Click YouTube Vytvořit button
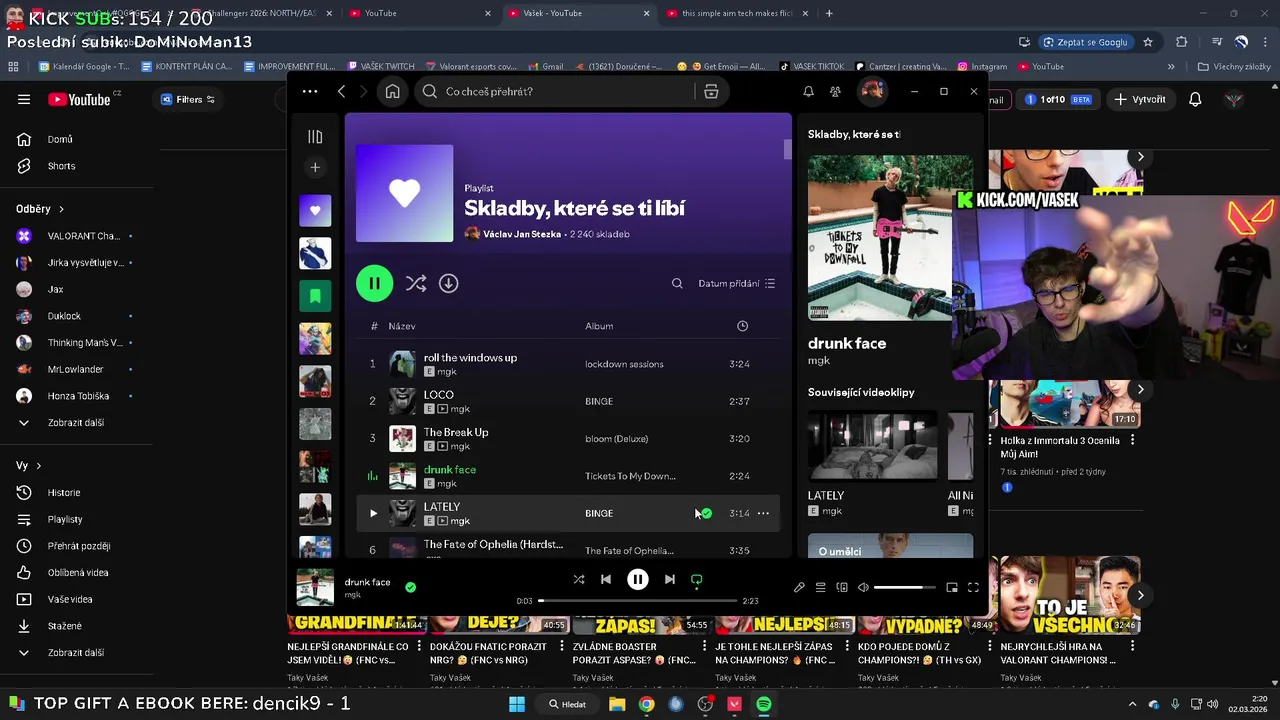 (1141, 99)
